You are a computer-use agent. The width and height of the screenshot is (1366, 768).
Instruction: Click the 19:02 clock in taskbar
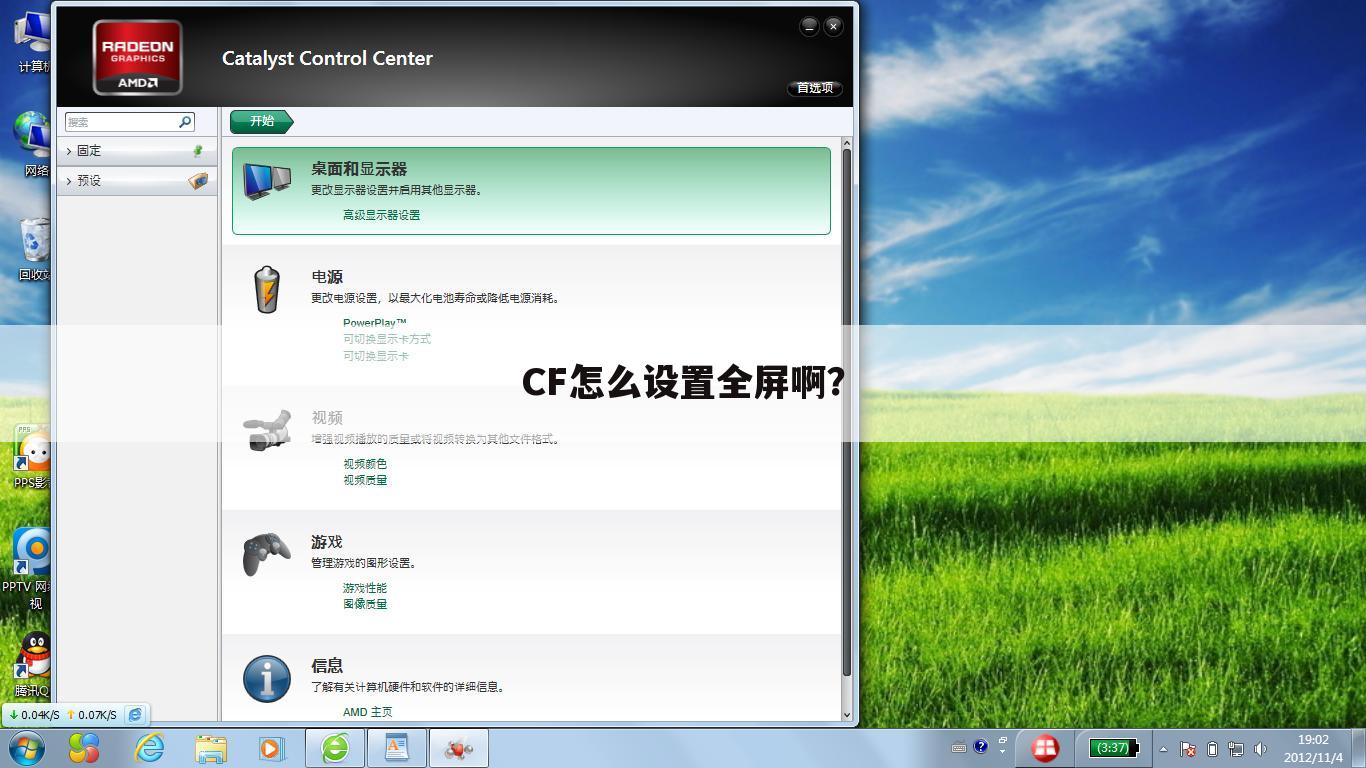pyautogui.click(x=1313, y=740)
